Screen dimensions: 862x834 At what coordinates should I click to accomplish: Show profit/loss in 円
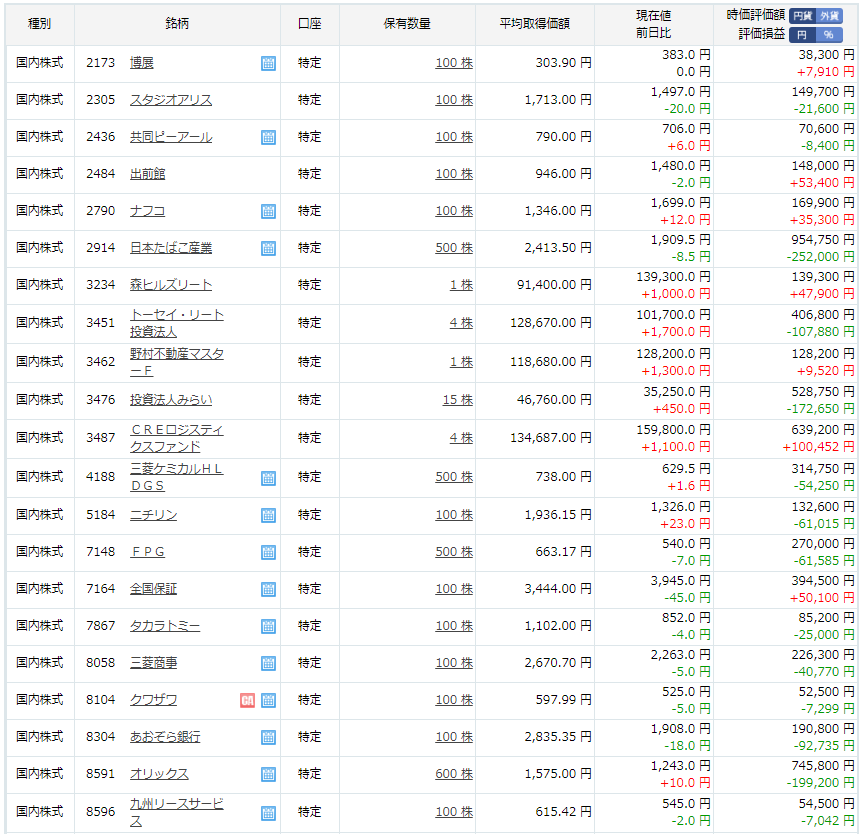[803, 35]
